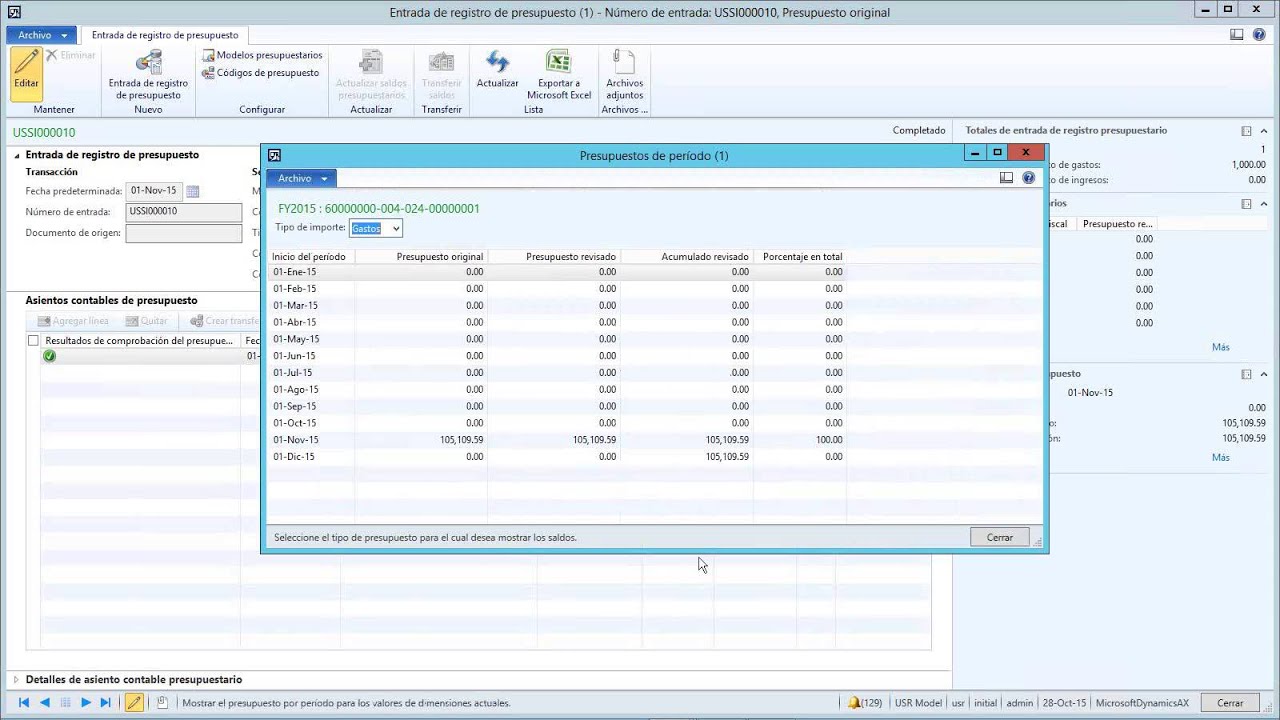The width and height of the screenshot is (1280, 720).
Task: Click Documento de origen field
Action: click(x=184, y=233)
